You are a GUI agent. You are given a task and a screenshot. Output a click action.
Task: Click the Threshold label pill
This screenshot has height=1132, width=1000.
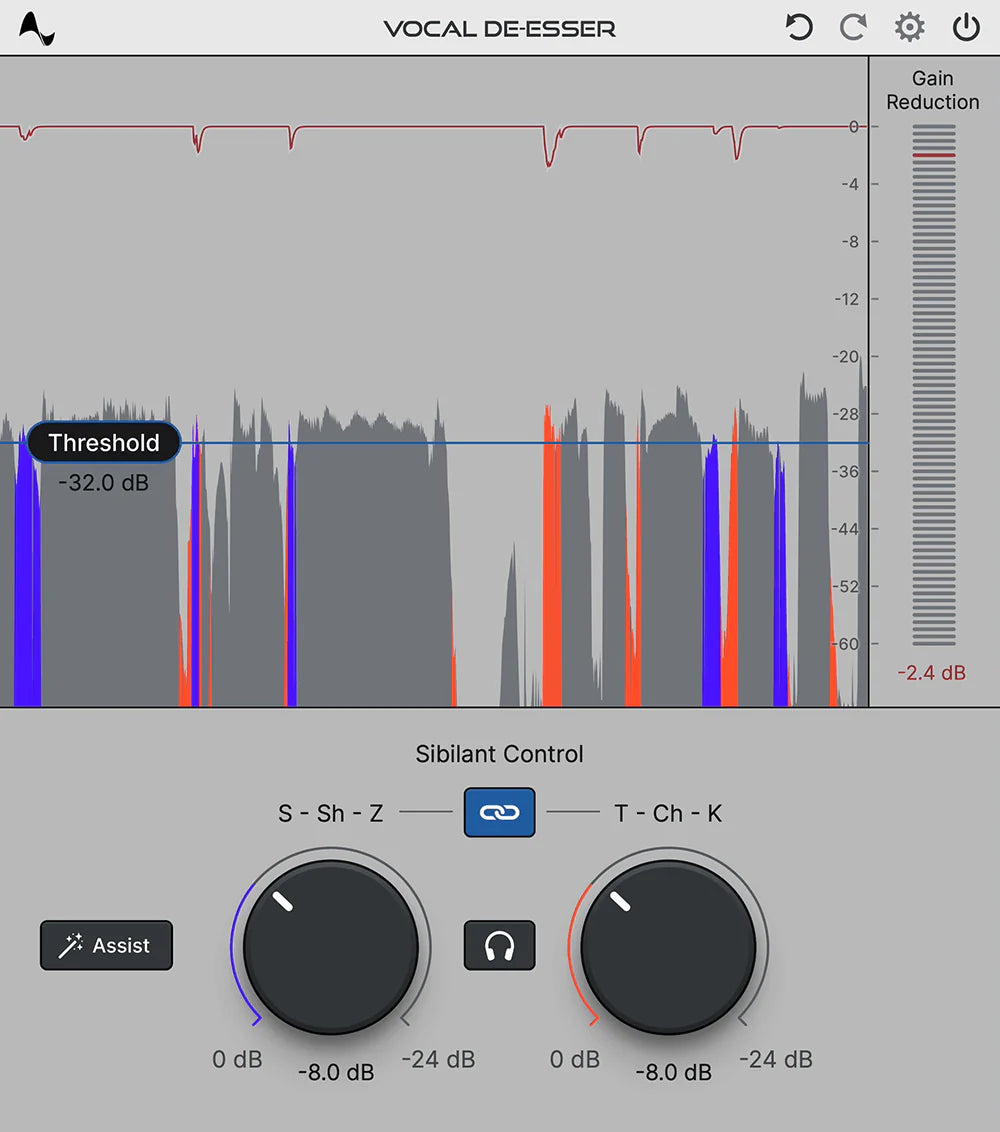point(104,443)
